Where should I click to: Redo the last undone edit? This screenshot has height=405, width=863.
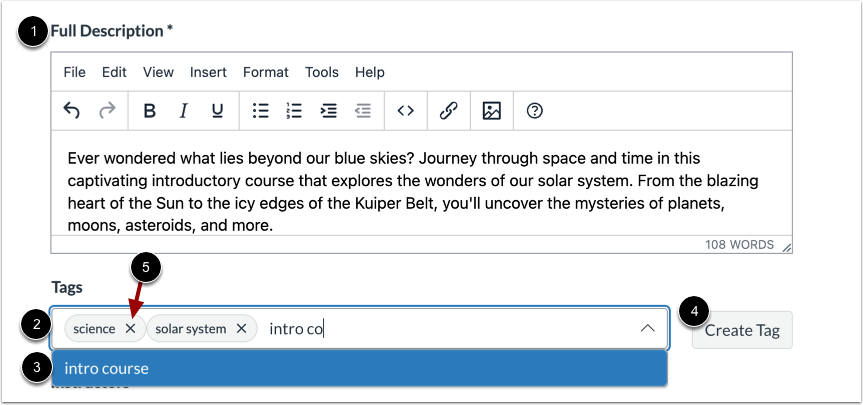pos(107,111)
